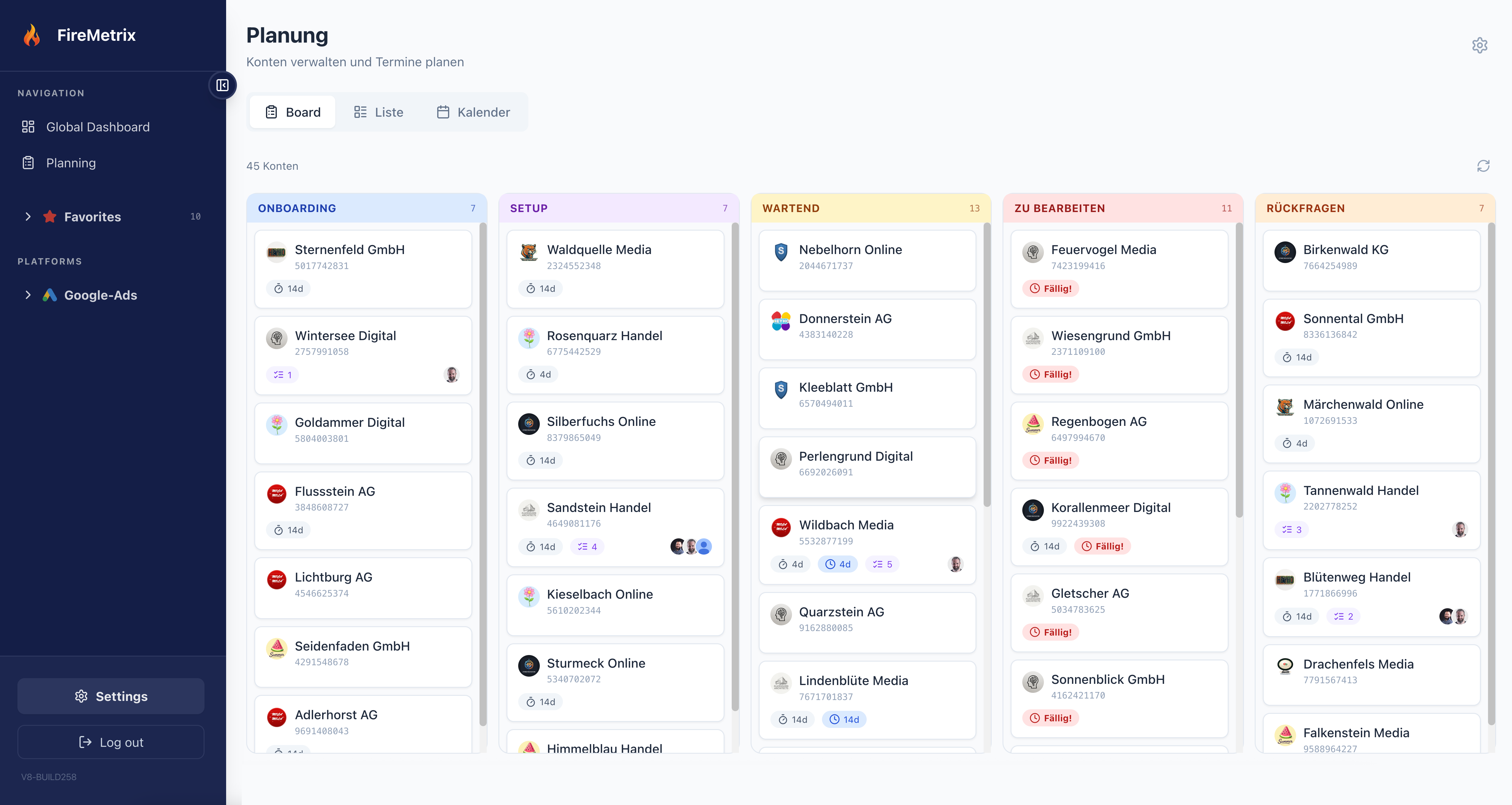Switch to the Liste view tab

click(x=378, y=112)
